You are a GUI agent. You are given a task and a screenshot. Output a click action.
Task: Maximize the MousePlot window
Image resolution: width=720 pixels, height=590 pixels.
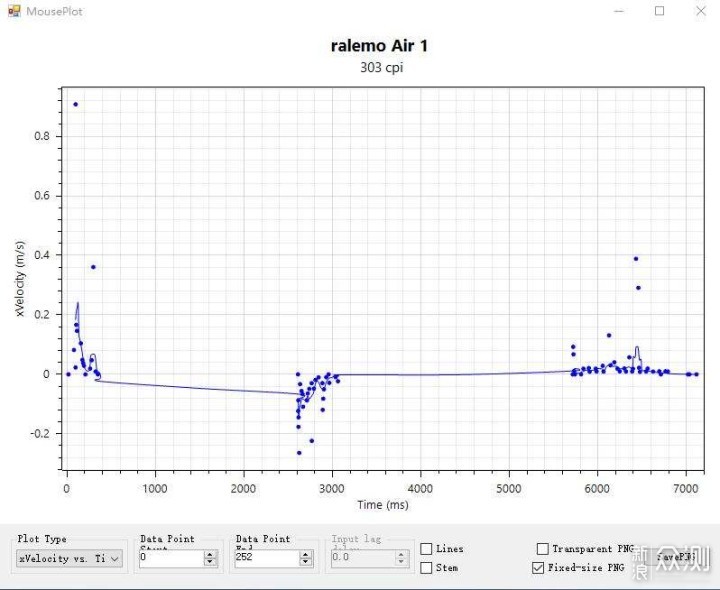tap(659, 11)
